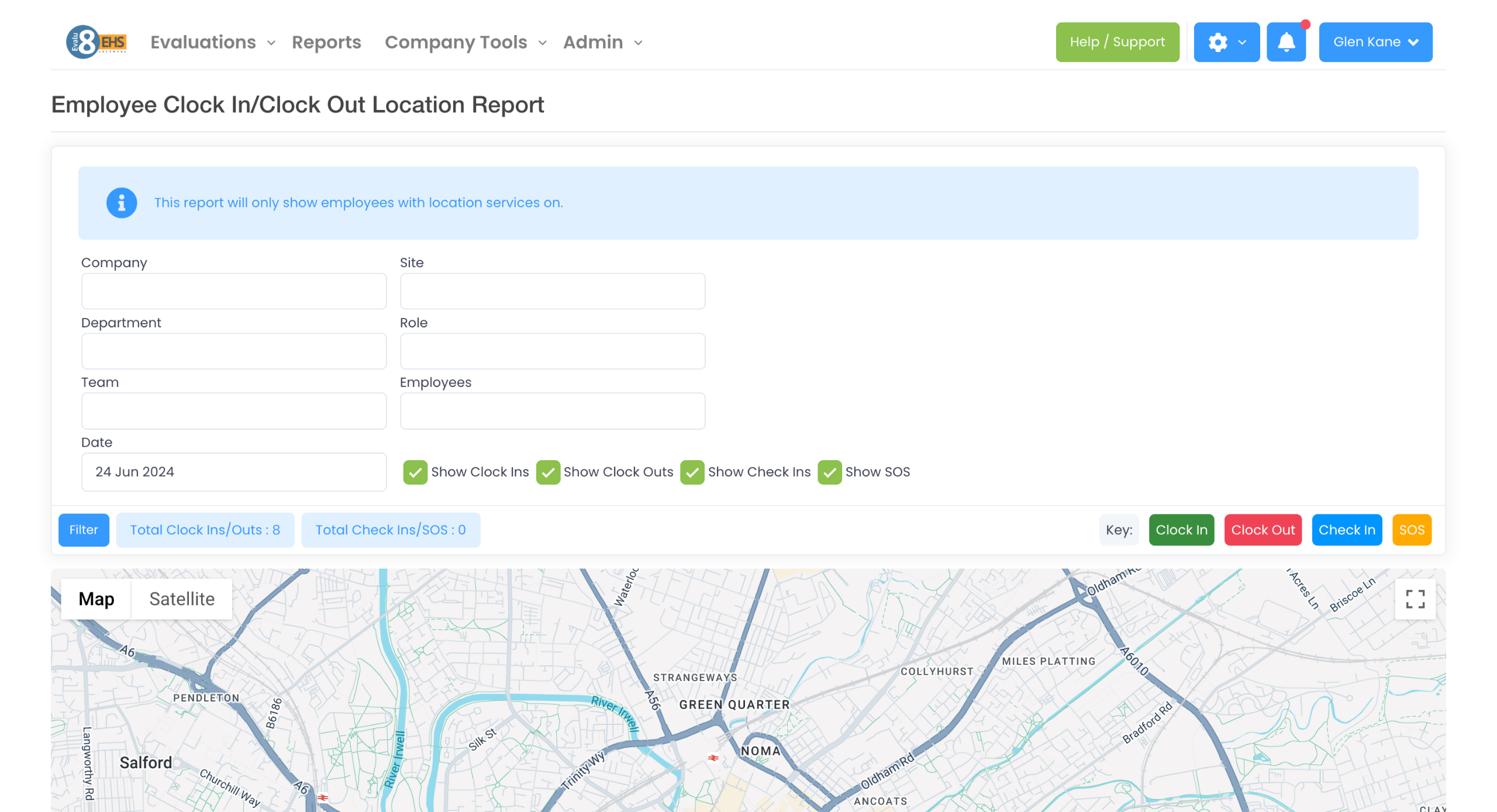This screenshot has height=812, width=1497.
Task: Click the orange SOS key swatch
Action: coord(1411,530)
